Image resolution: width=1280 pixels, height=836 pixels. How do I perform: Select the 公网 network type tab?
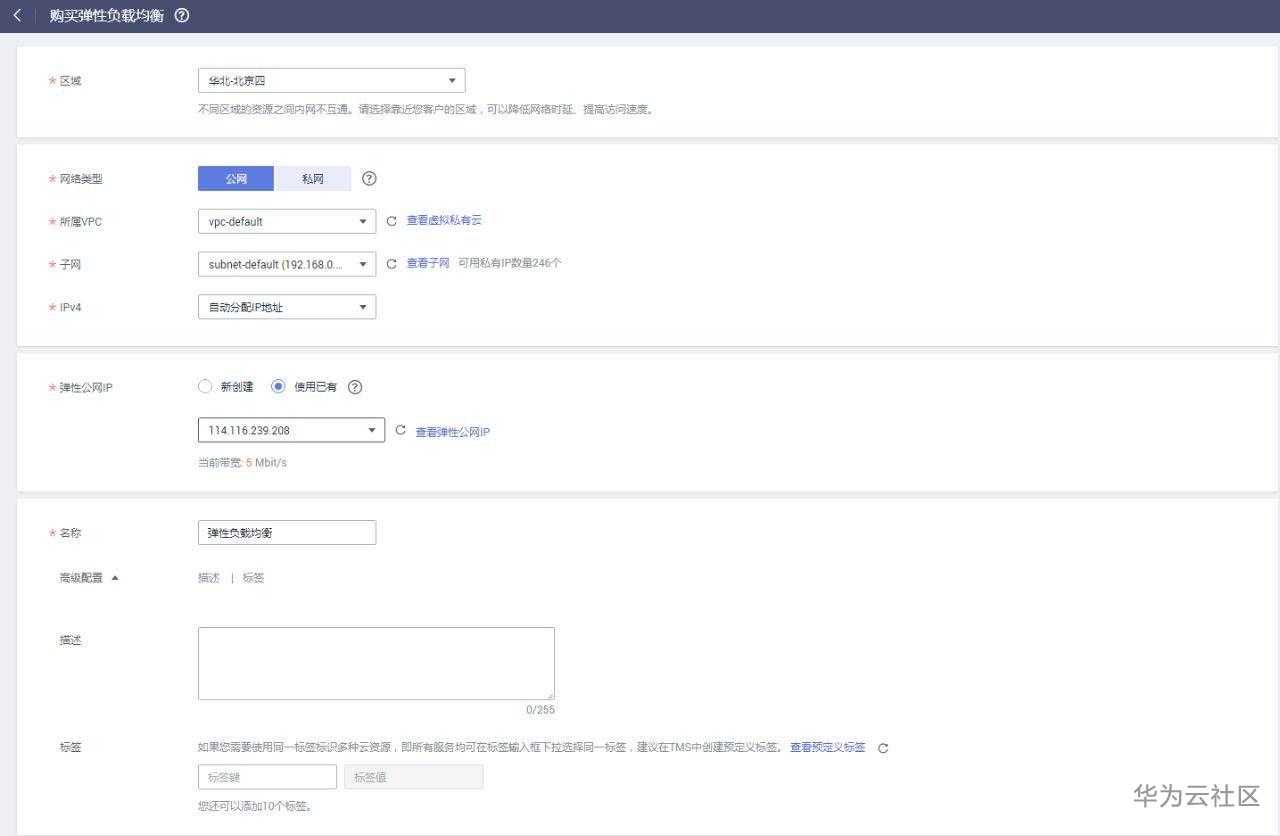pyautogui.click(x=235, y=178)
